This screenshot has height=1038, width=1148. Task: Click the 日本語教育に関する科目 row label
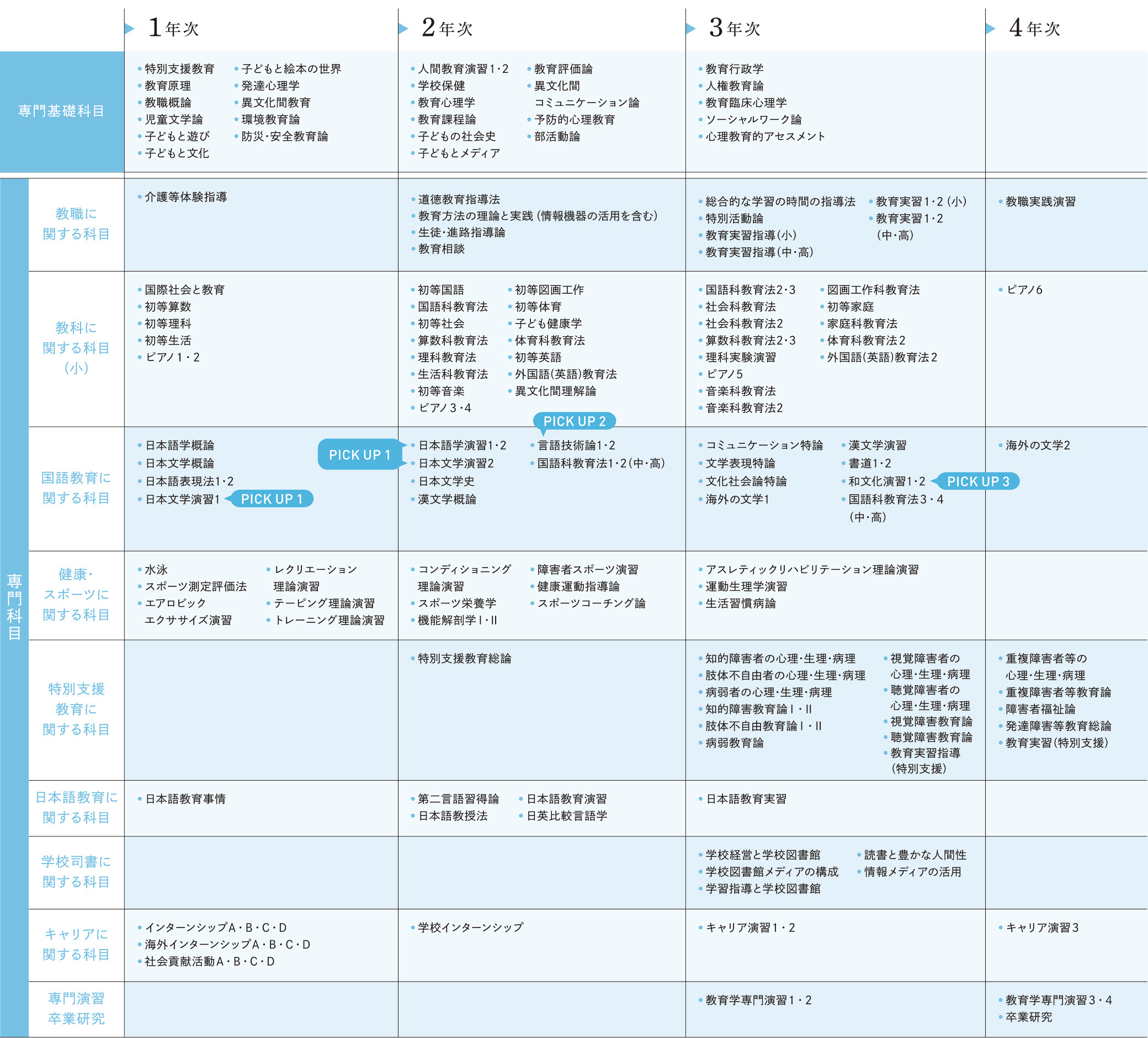point(76,807)
